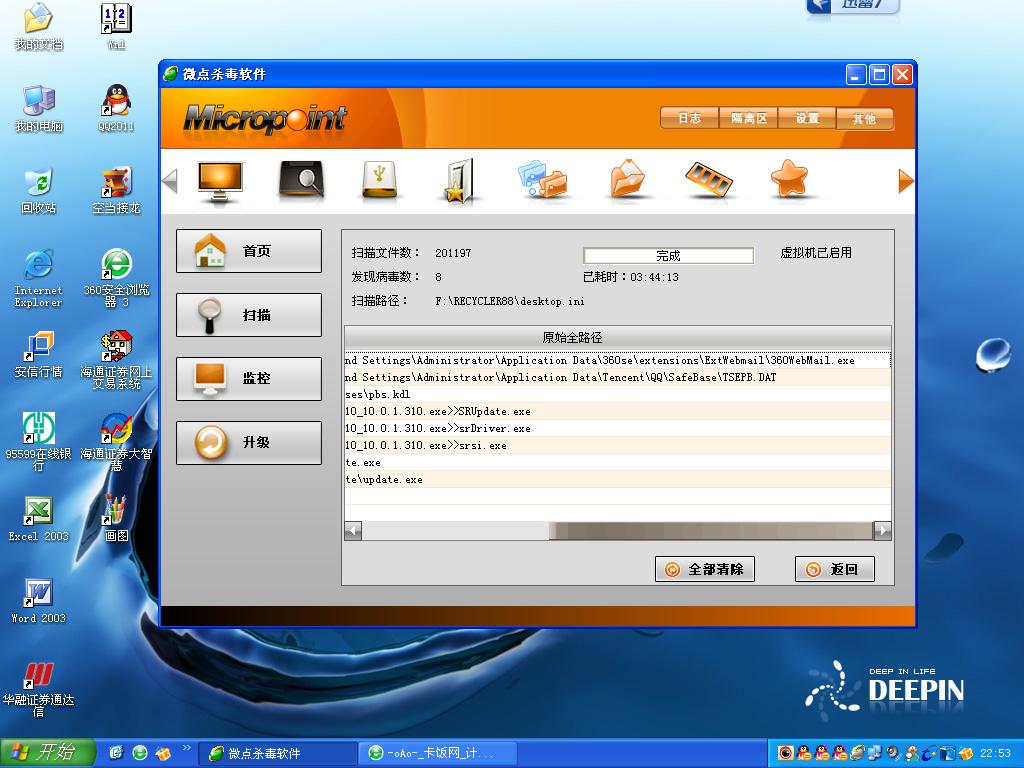Select the 回收站 recycle bin icon
This screenshot has height=768, width=1024.
(39, 191)
